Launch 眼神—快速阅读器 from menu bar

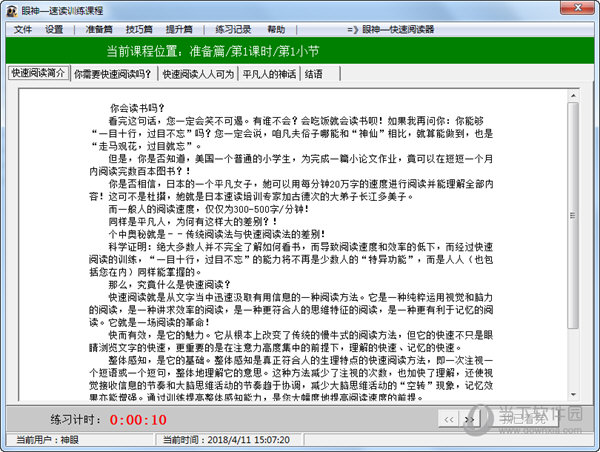tap(391, 29)
